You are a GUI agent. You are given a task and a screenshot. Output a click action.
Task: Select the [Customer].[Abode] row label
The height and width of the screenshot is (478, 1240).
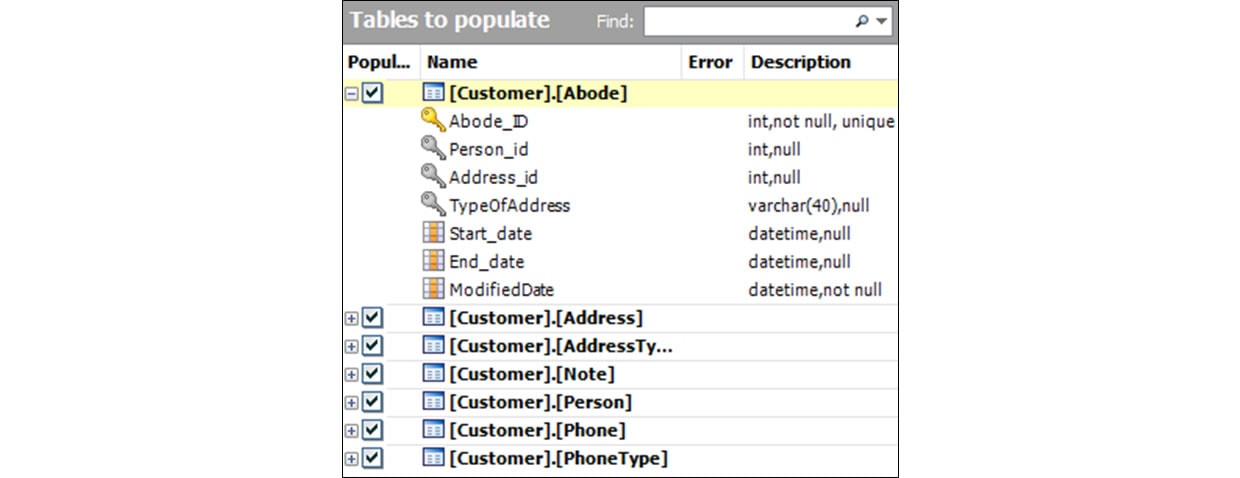538,93
